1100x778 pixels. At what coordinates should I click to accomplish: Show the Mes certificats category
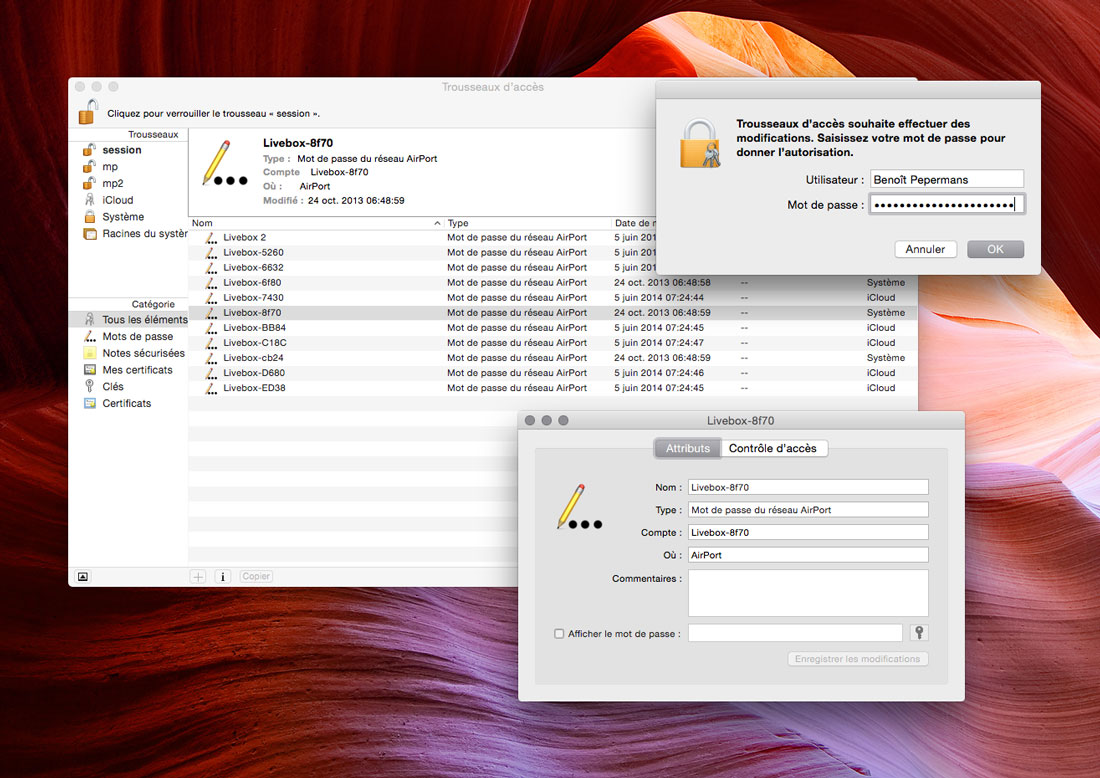pyautogui.click(x=138, y=370)
